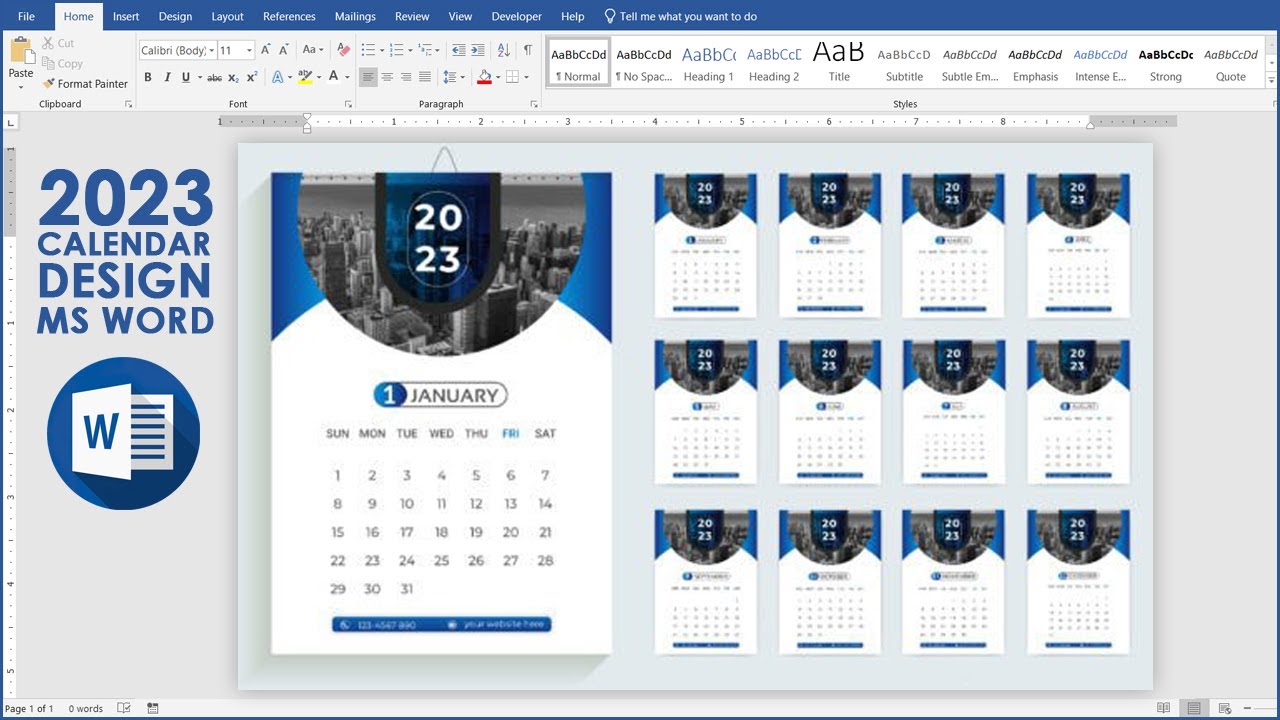Open the font size dropdown showing 11
Screen dimensions: 1280x720
point(247,50)
